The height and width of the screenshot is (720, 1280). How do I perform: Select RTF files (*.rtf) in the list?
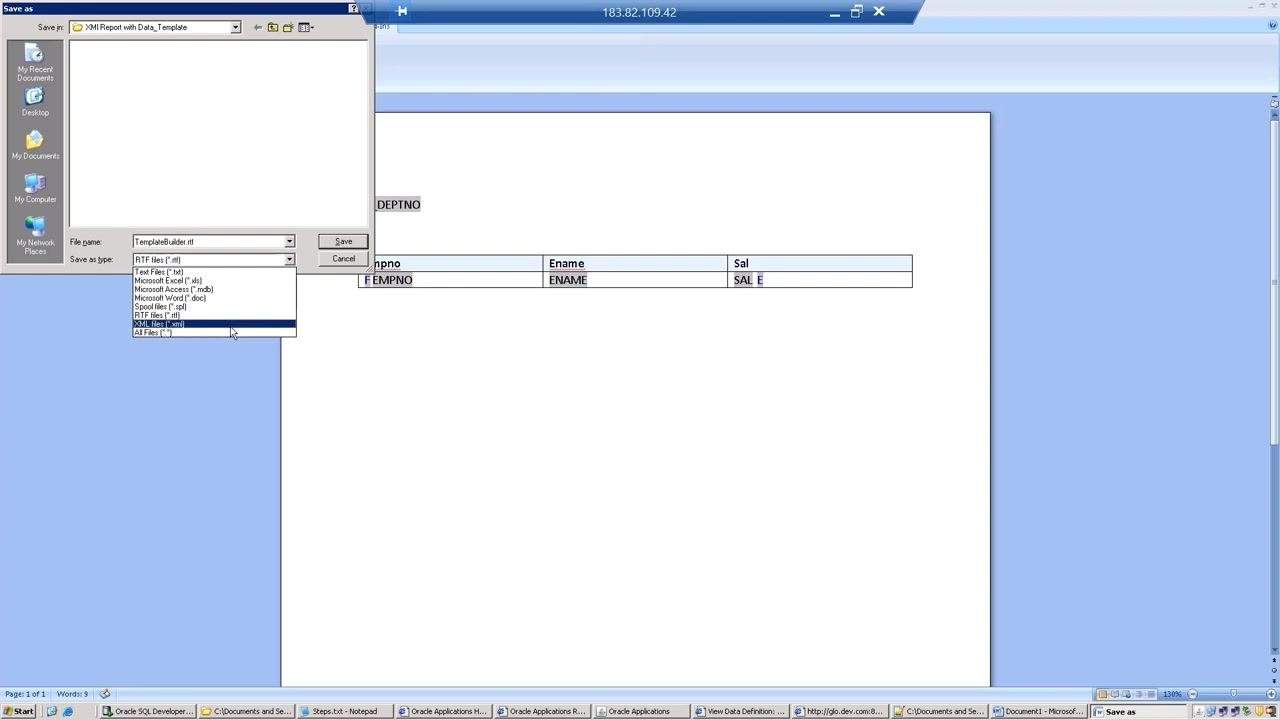click(x=214, y=316)
